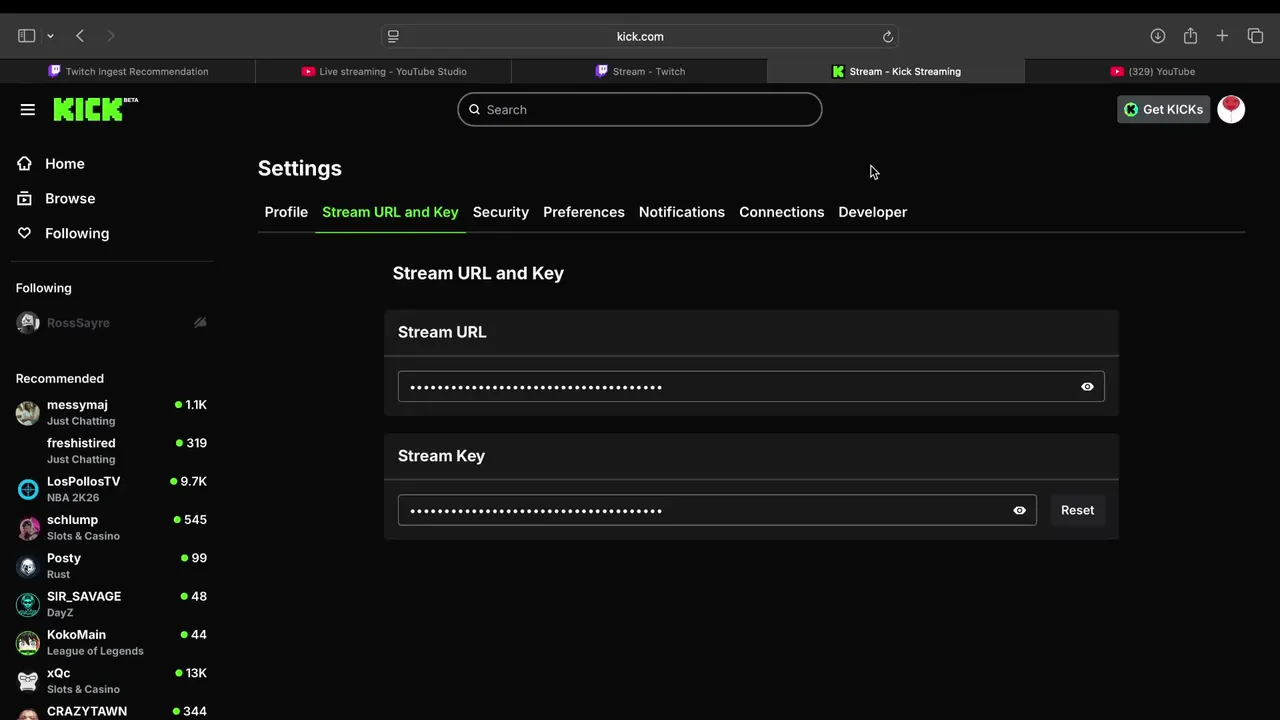Click the Safari share icon
This screenshot has width=1280, height=720.
point(1190,36)
